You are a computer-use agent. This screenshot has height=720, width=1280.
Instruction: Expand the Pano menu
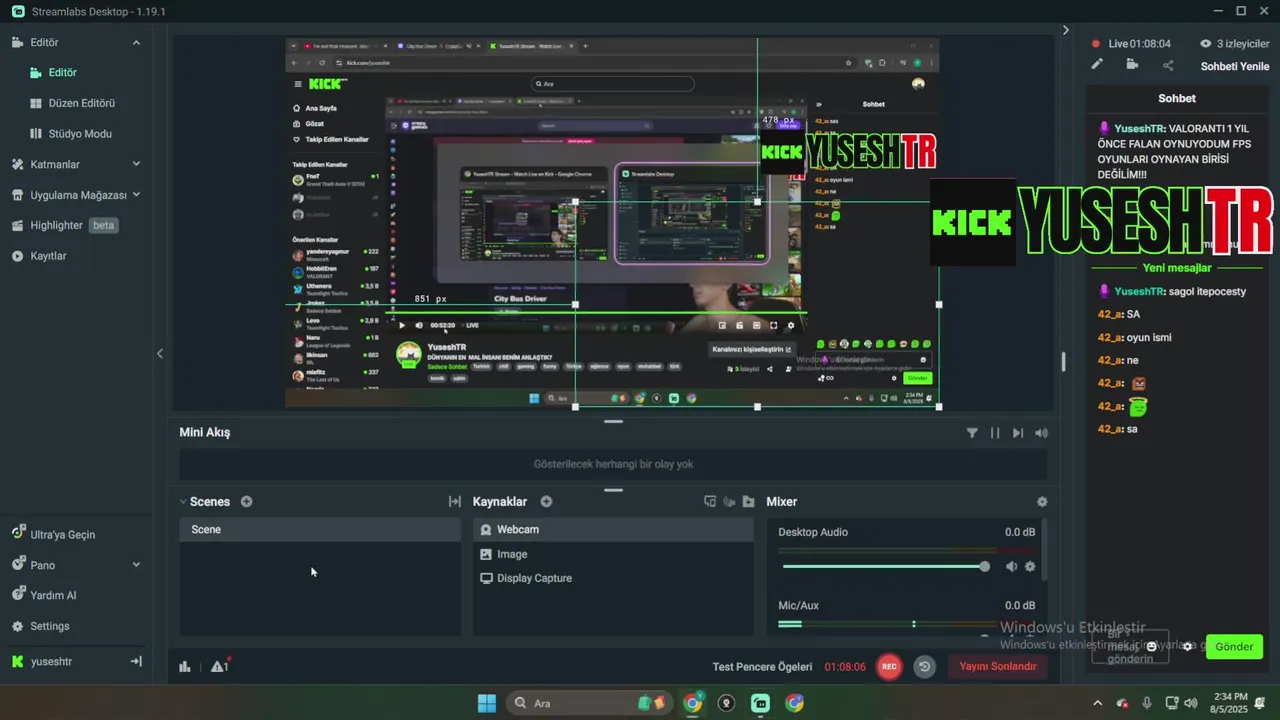136,565
